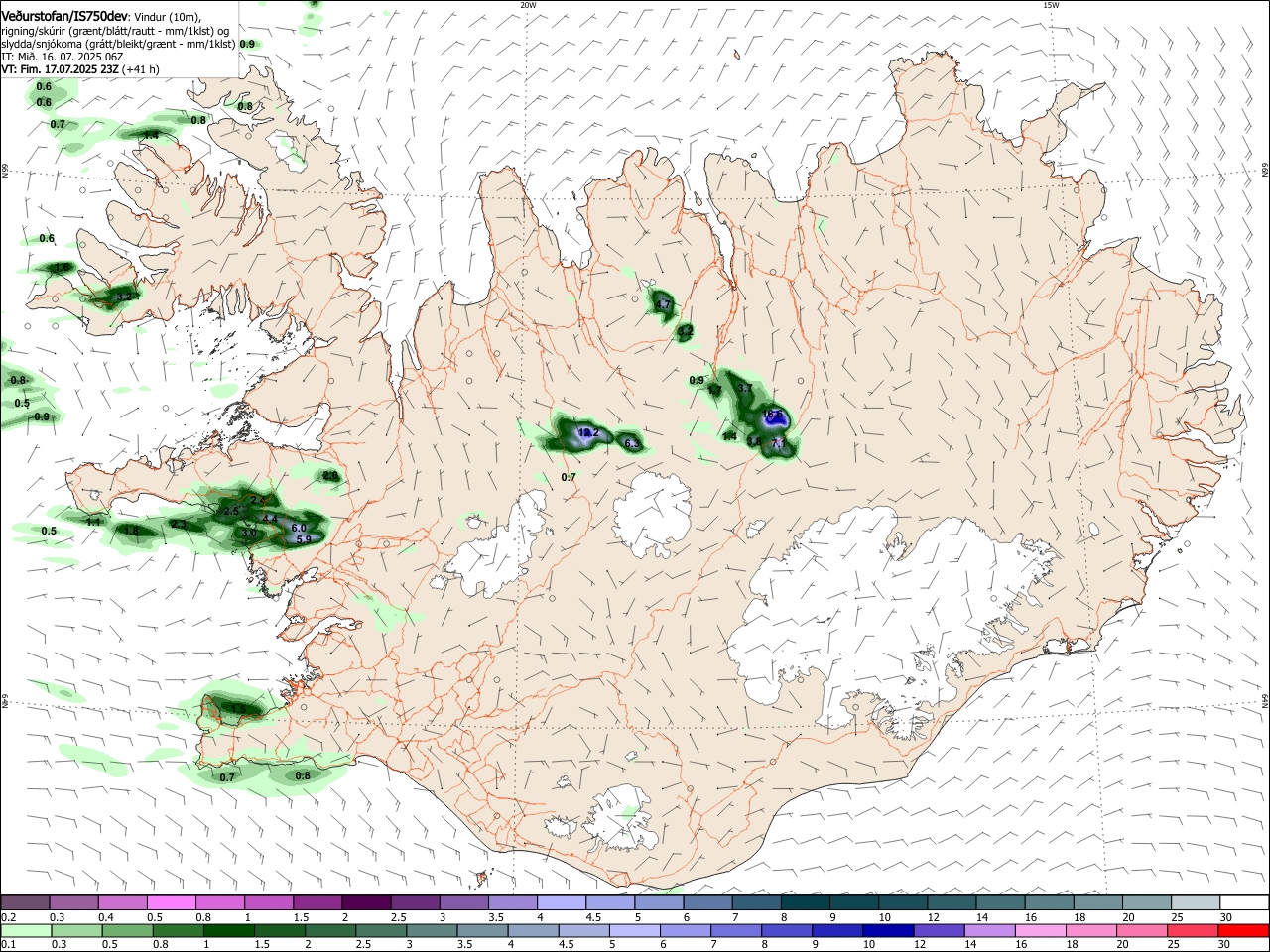
Task: Click the VT: Fim. 17.07.2025 23Z forecast time
Action: tap(61, 69)
